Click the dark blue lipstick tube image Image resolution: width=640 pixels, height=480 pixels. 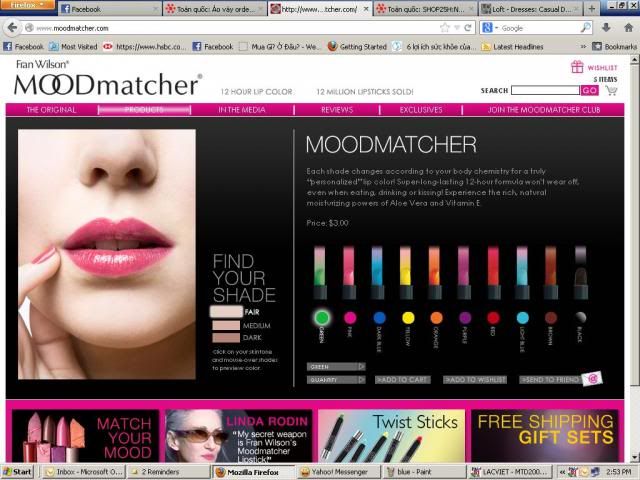(377, 272)
